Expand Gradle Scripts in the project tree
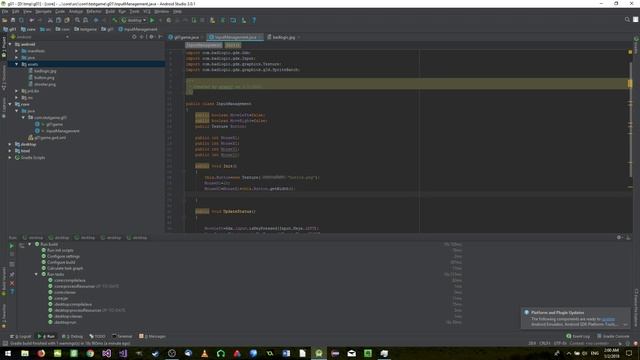 tap(10, 158)
